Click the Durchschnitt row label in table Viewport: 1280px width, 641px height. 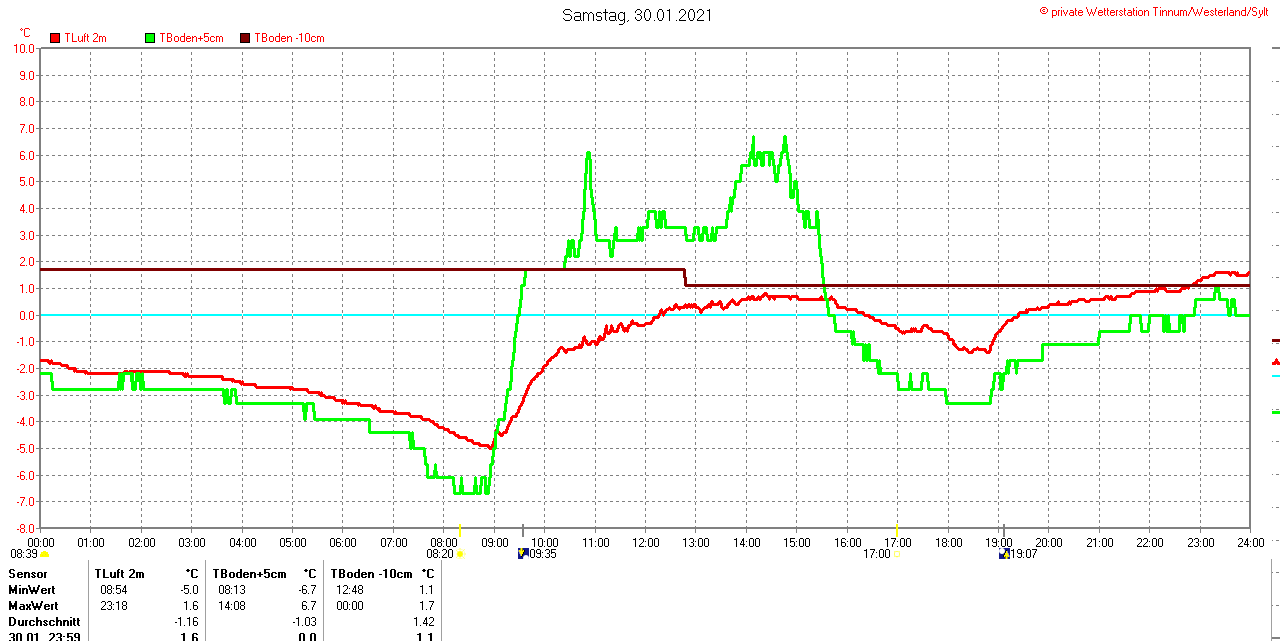44,621
